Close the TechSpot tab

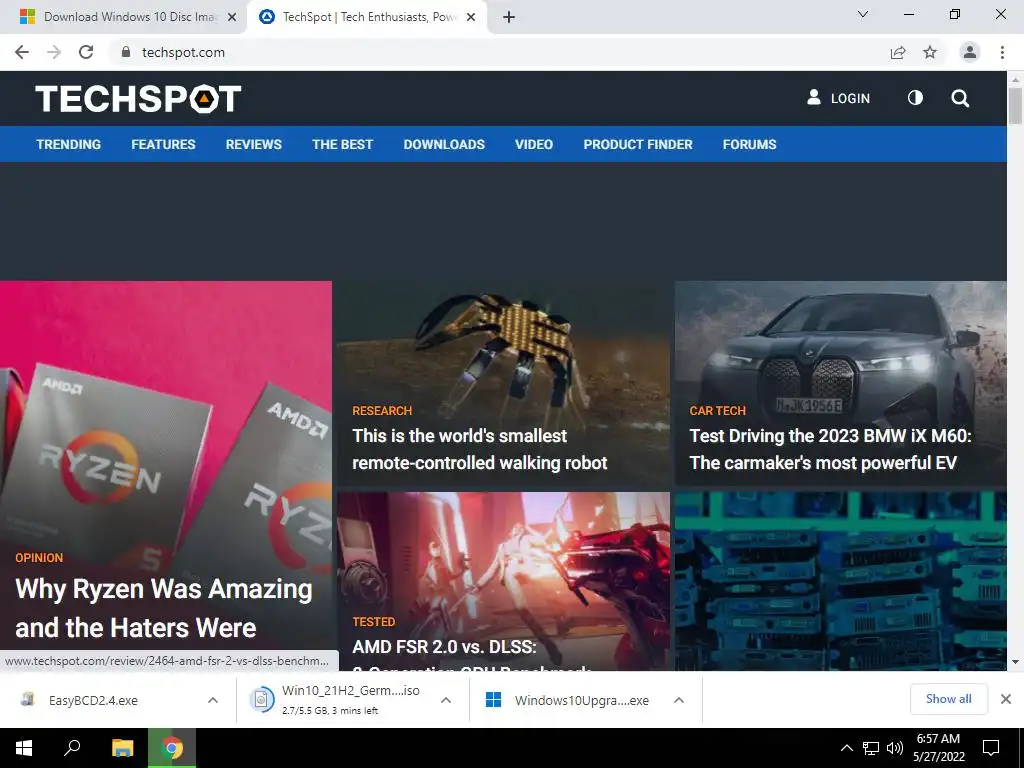click(470, 17)
